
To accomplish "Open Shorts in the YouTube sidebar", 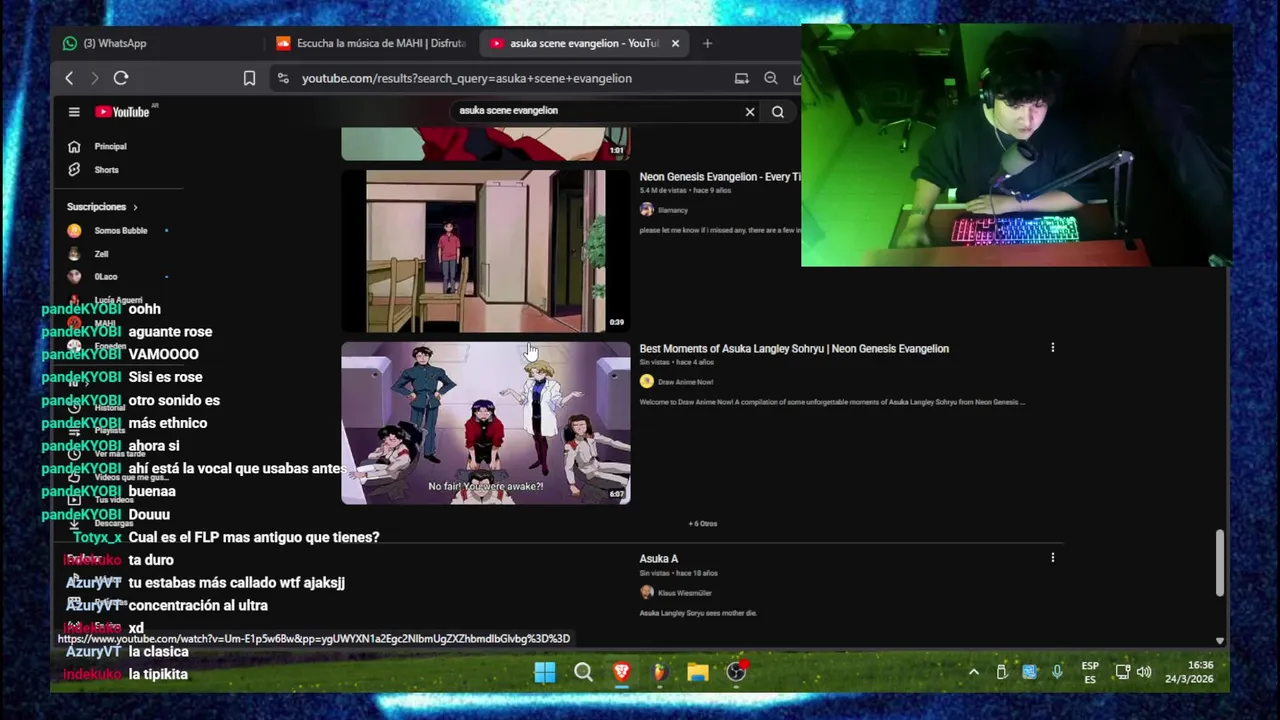I will click(x=106, y=170).
